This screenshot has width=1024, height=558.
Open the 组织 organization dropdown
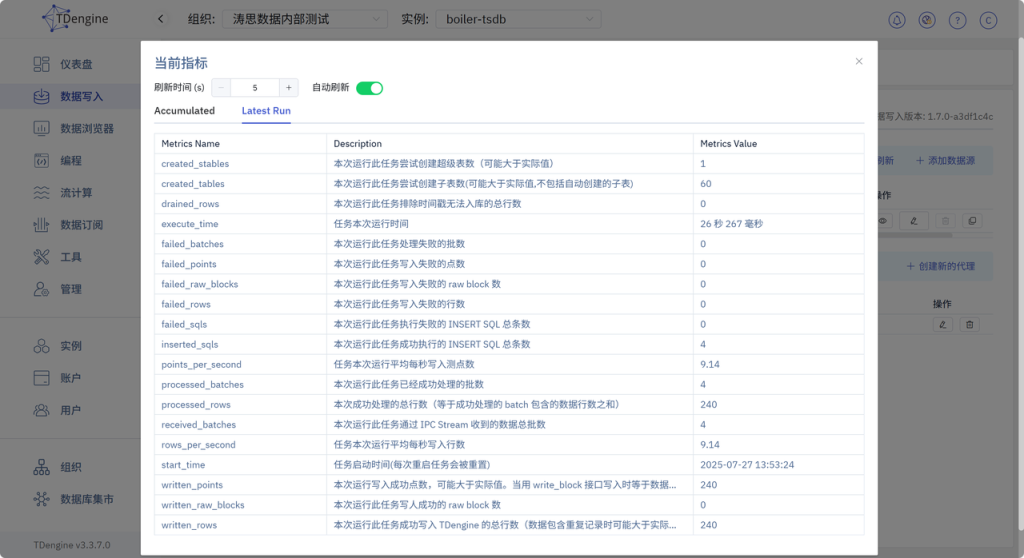pyautogui.click(x=304, y=19)
